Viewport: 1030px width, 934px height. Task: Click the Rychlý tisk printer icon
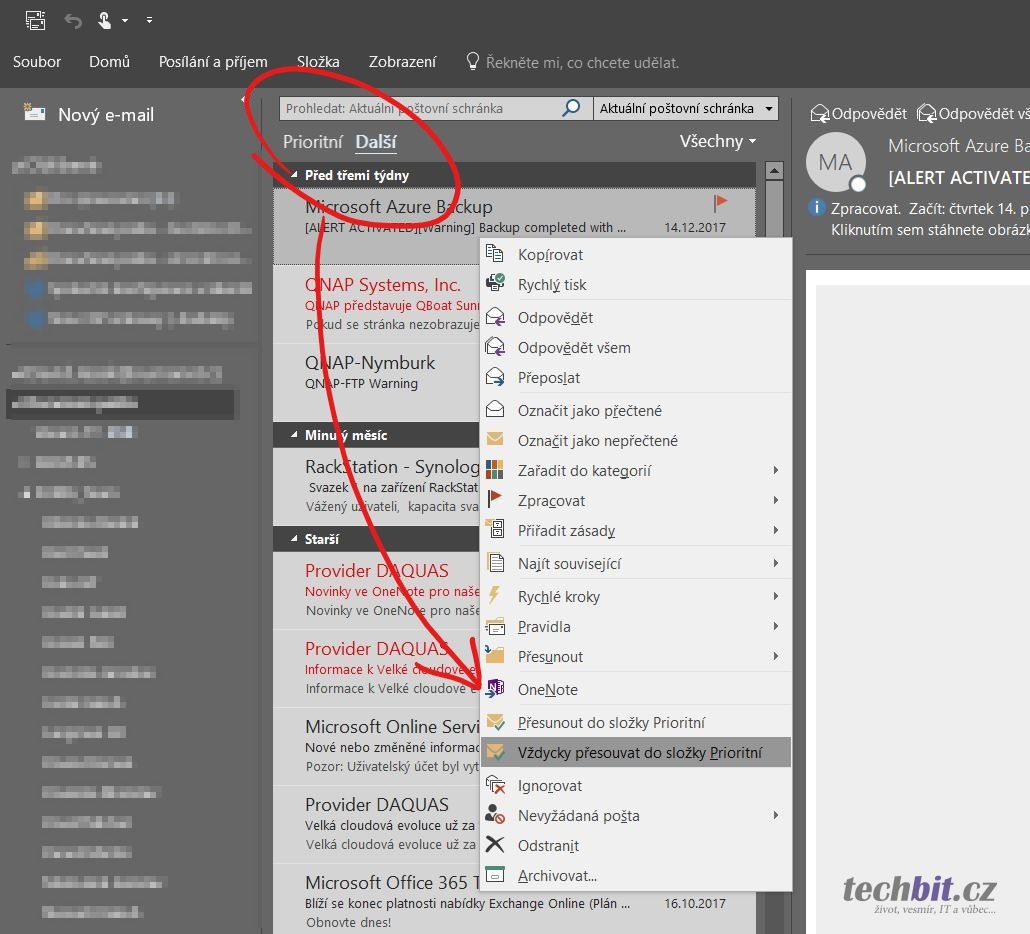(495, 284)
